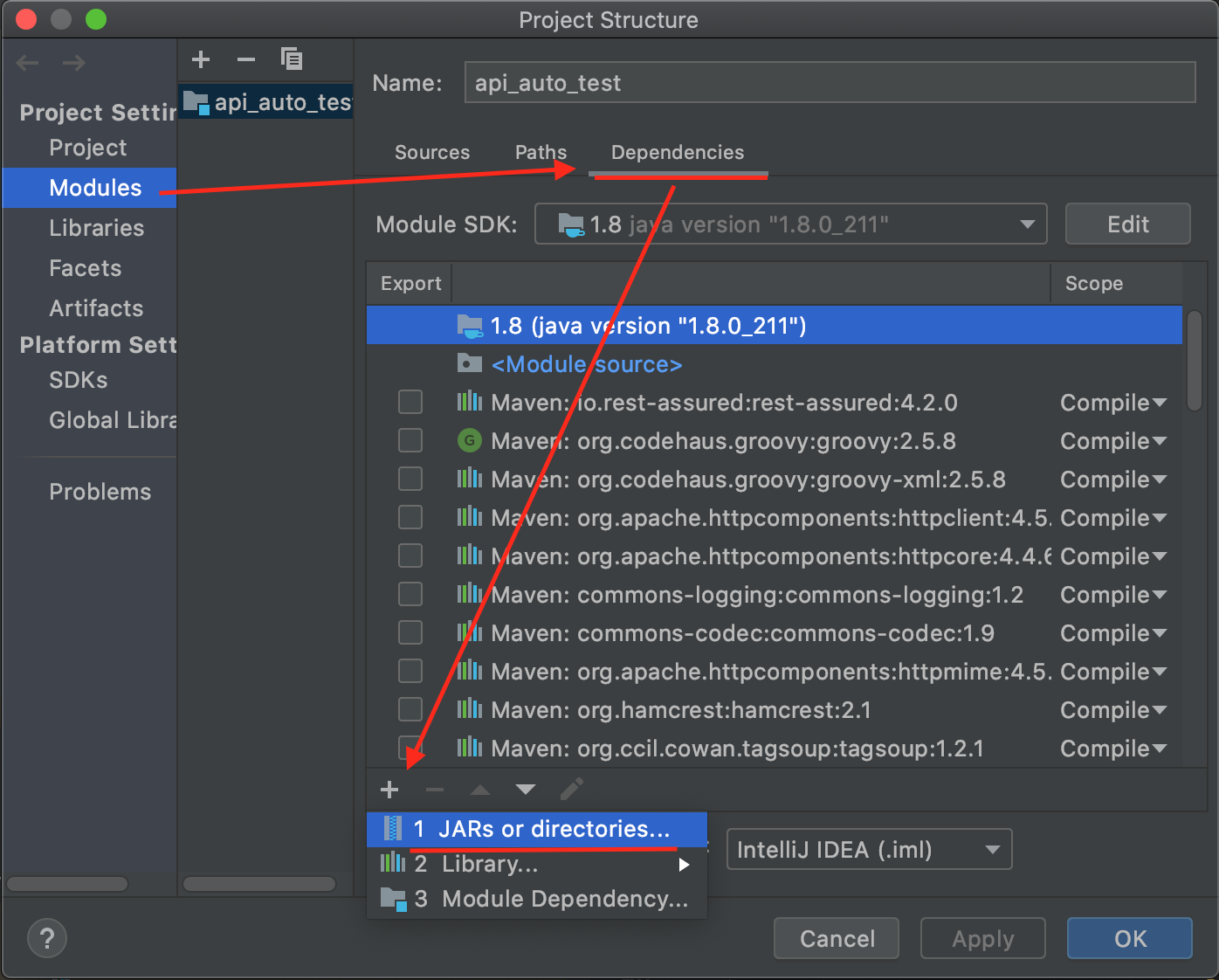The height and width of the screenshot is (980, 1219).
Task: Toggle export checkbox for httpcore
Action: point(410,556)
